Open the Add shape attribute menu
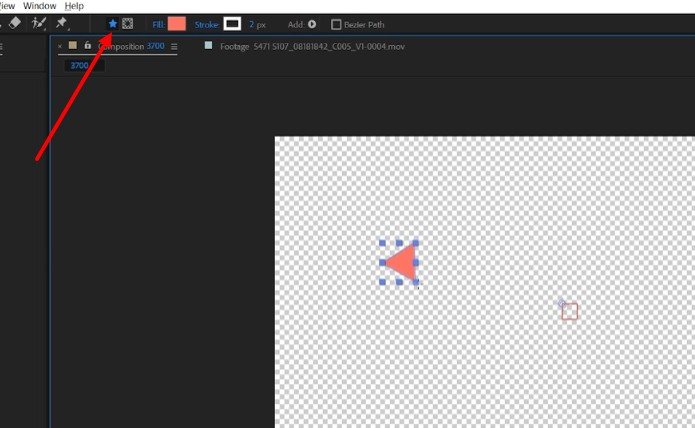The image size is (695, 428). pyautogui.click(x=312, y=24)
